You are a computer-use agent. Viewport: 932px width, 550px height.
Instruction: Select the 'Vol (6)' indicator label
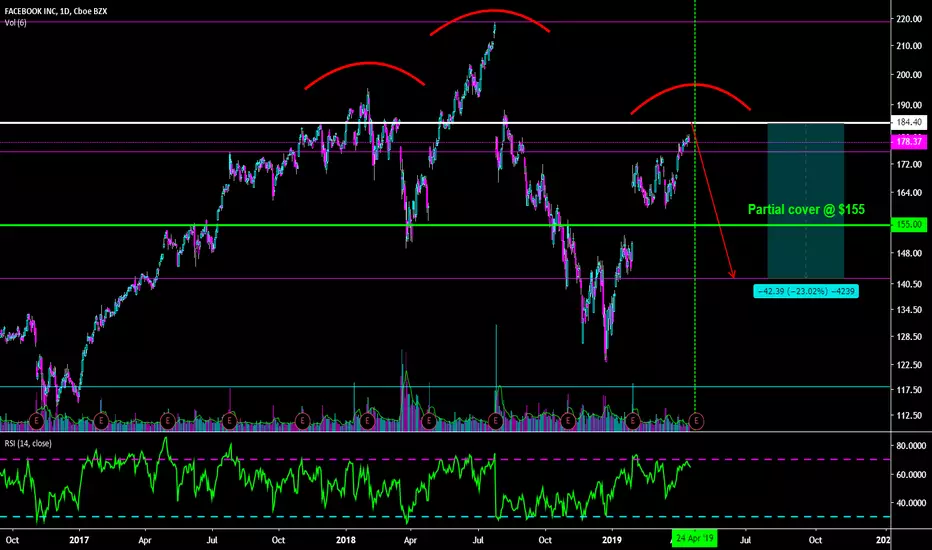point(15,23)
